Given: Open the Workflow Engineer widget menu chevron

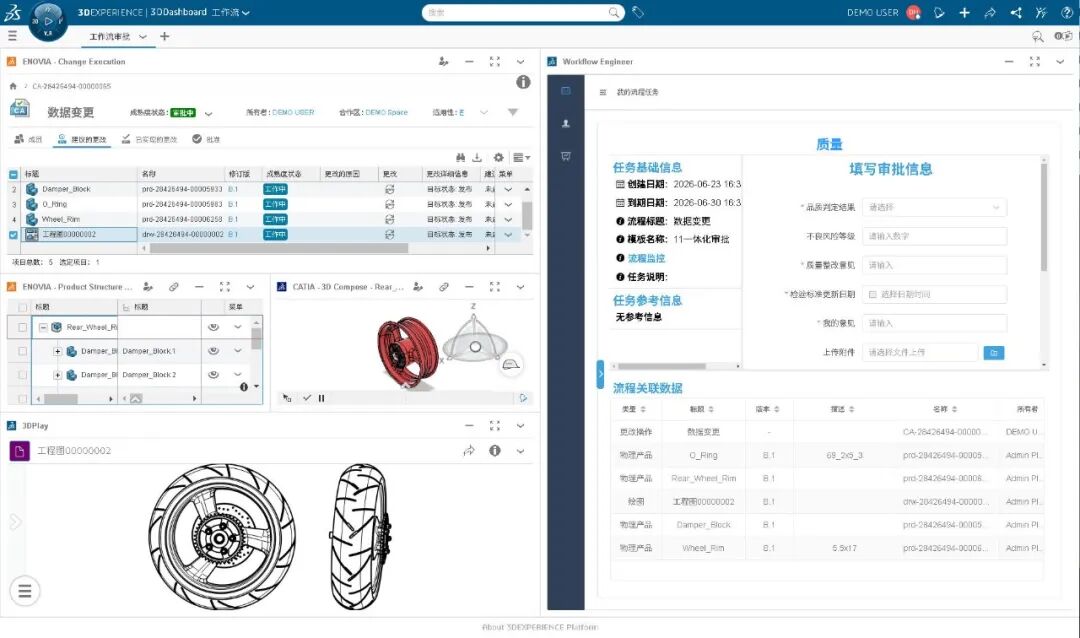Looking at the screenshot, I should (1060, 61).
